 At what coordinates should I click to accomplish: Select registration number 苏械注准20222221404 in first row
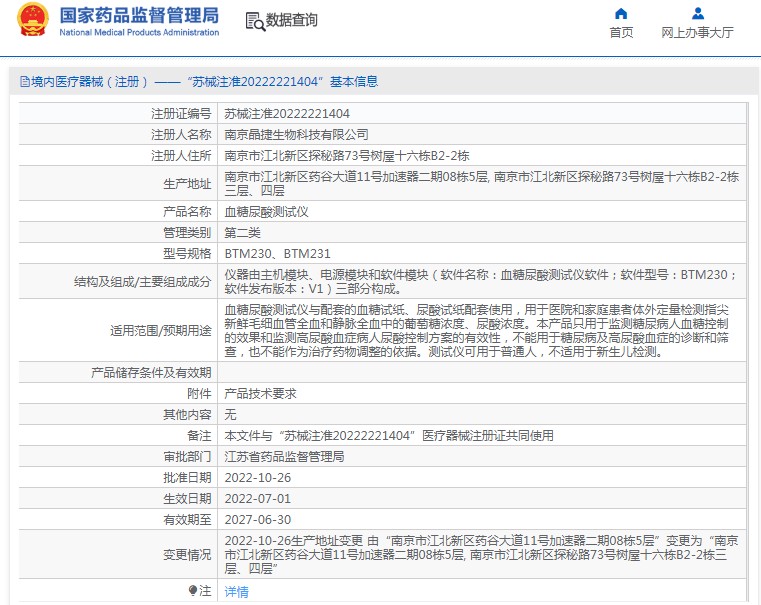coord(287,114)
